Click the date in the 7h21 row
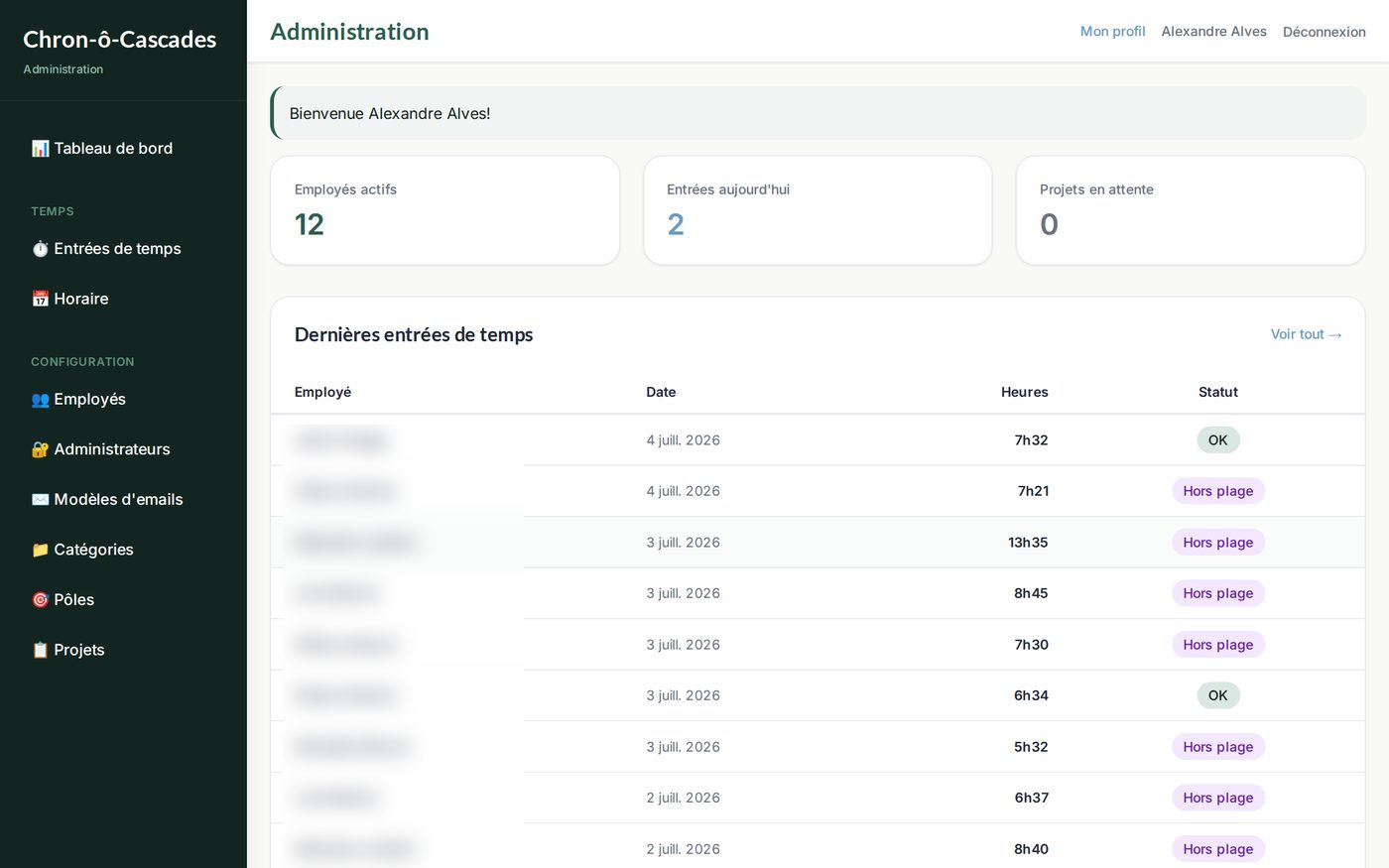Image resolution: width=1389 pixels, height=868 pixels. [x=683, y=491]
